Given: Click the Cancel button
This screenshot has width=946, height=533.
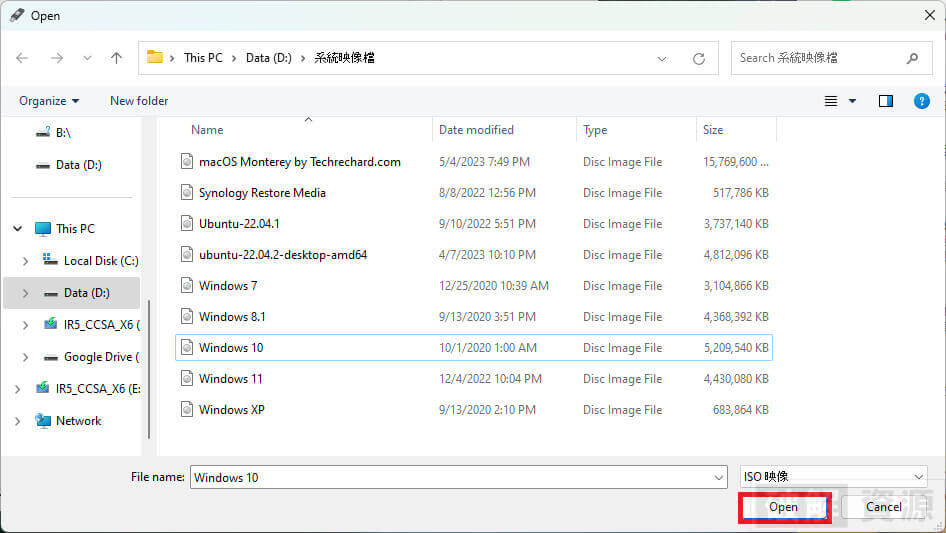Looking at the screenshot, I should [x=884, y=507].
